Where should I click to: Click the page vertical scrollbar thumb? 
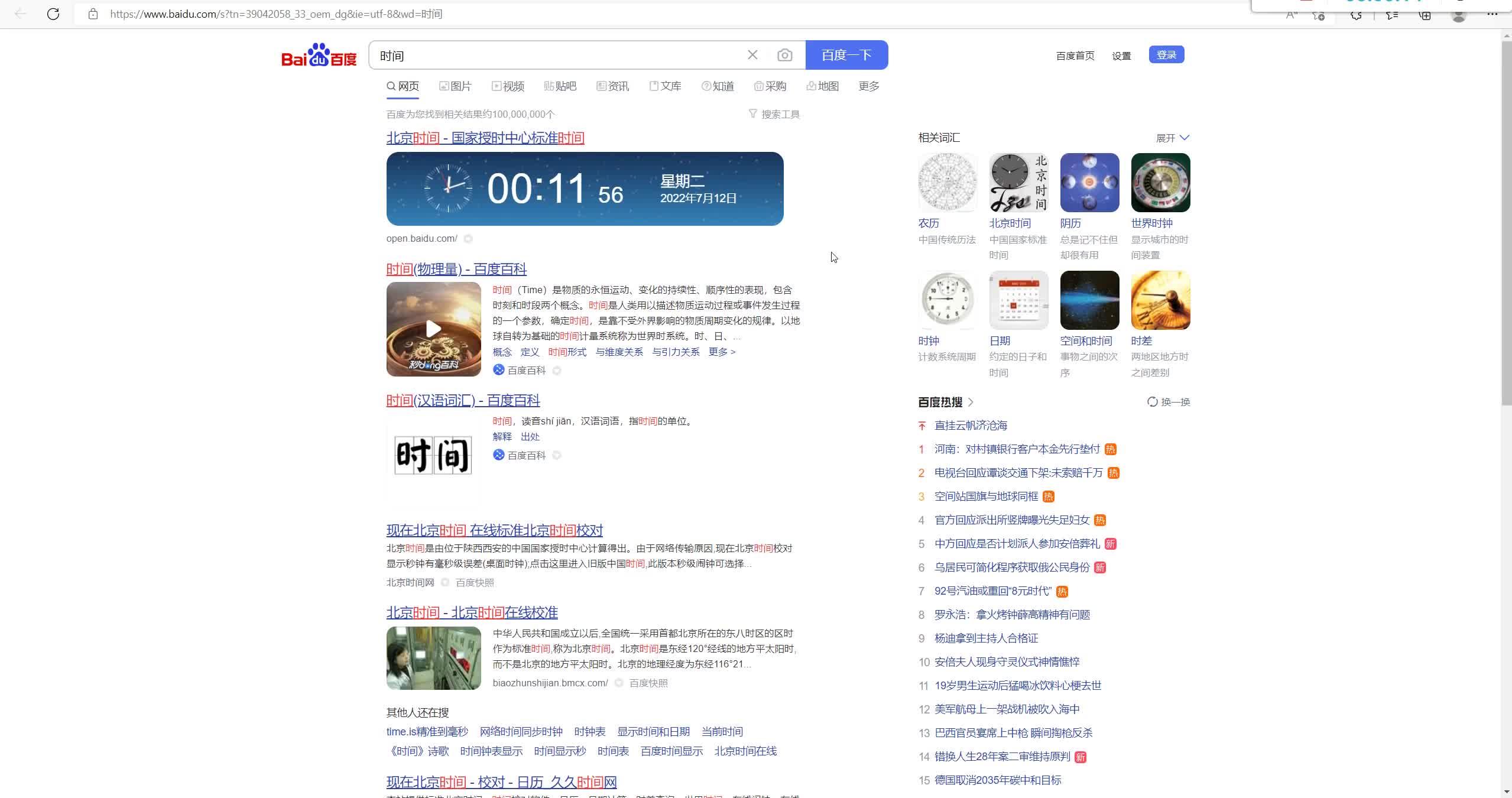click(1506, 223)
